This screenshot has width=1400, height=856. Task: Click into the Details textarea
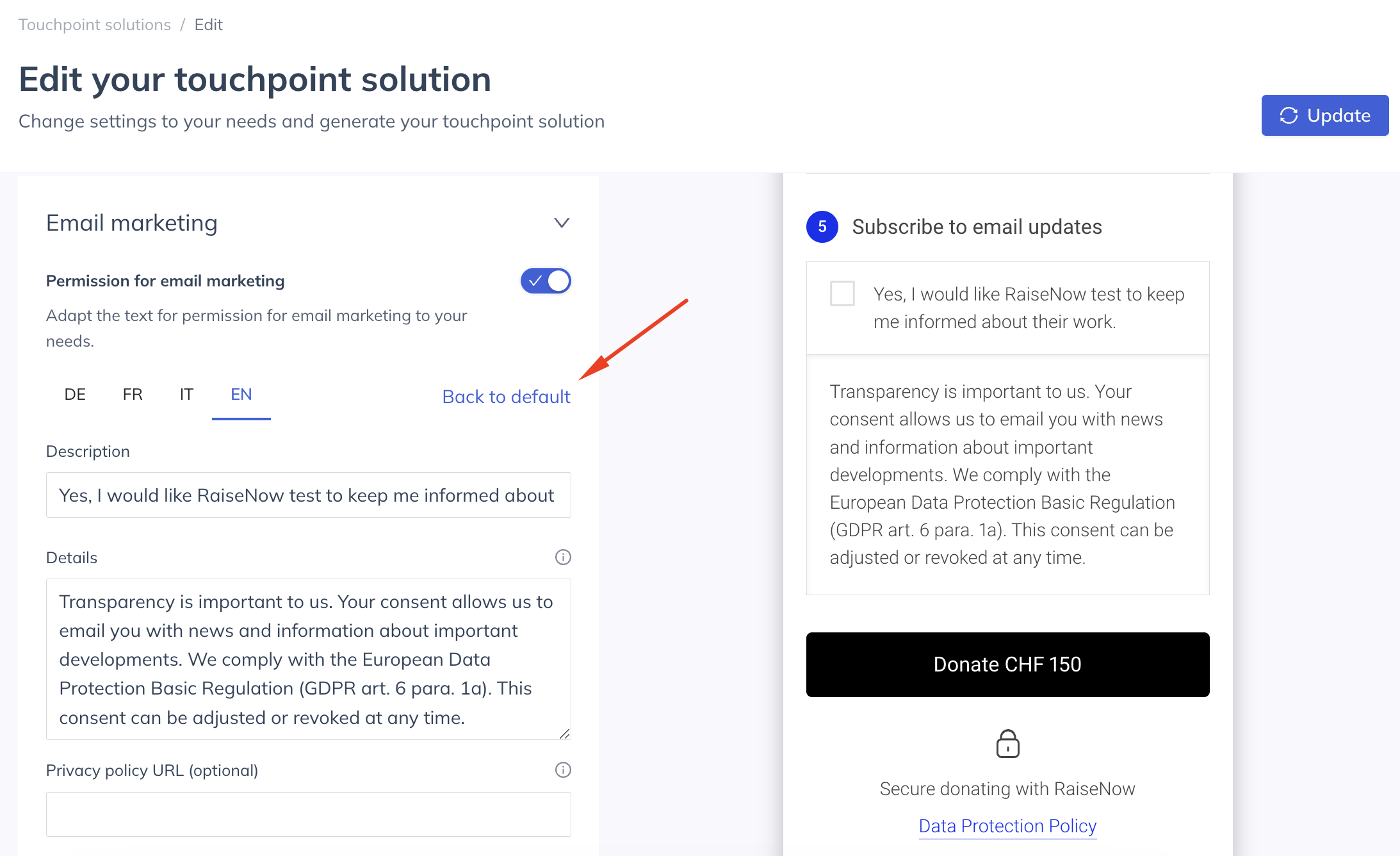pos(309,659)
